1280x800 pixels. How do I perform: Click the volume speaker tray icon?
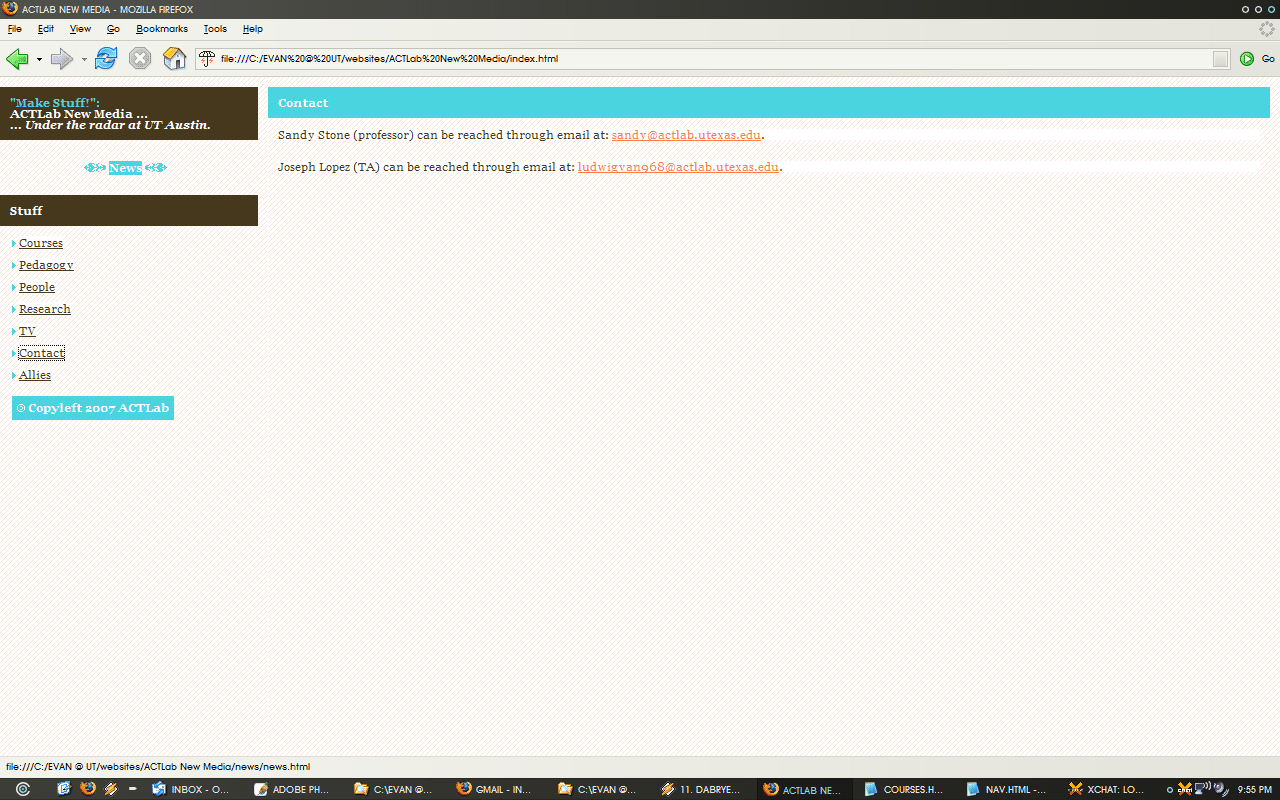click(1221, 789)
